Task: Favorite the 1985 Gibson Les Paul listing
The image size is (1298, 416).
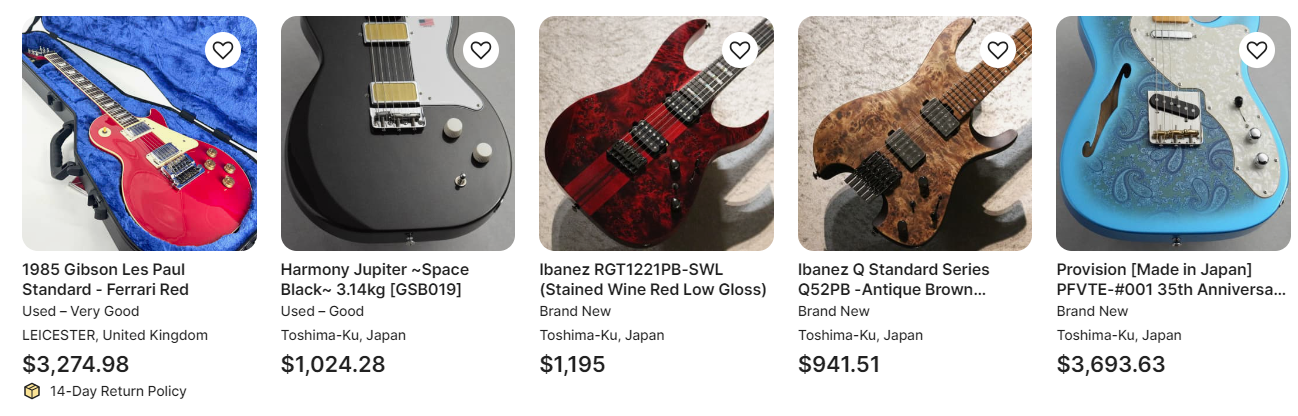Action: tap(223, 50)
